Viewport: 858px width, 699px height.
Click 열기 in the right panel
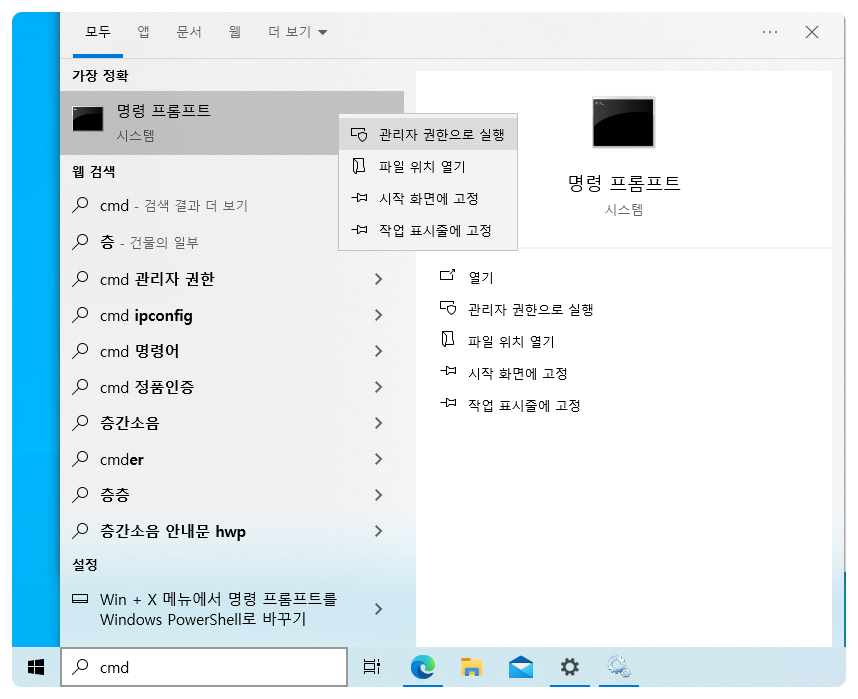(x=481, y=278)
